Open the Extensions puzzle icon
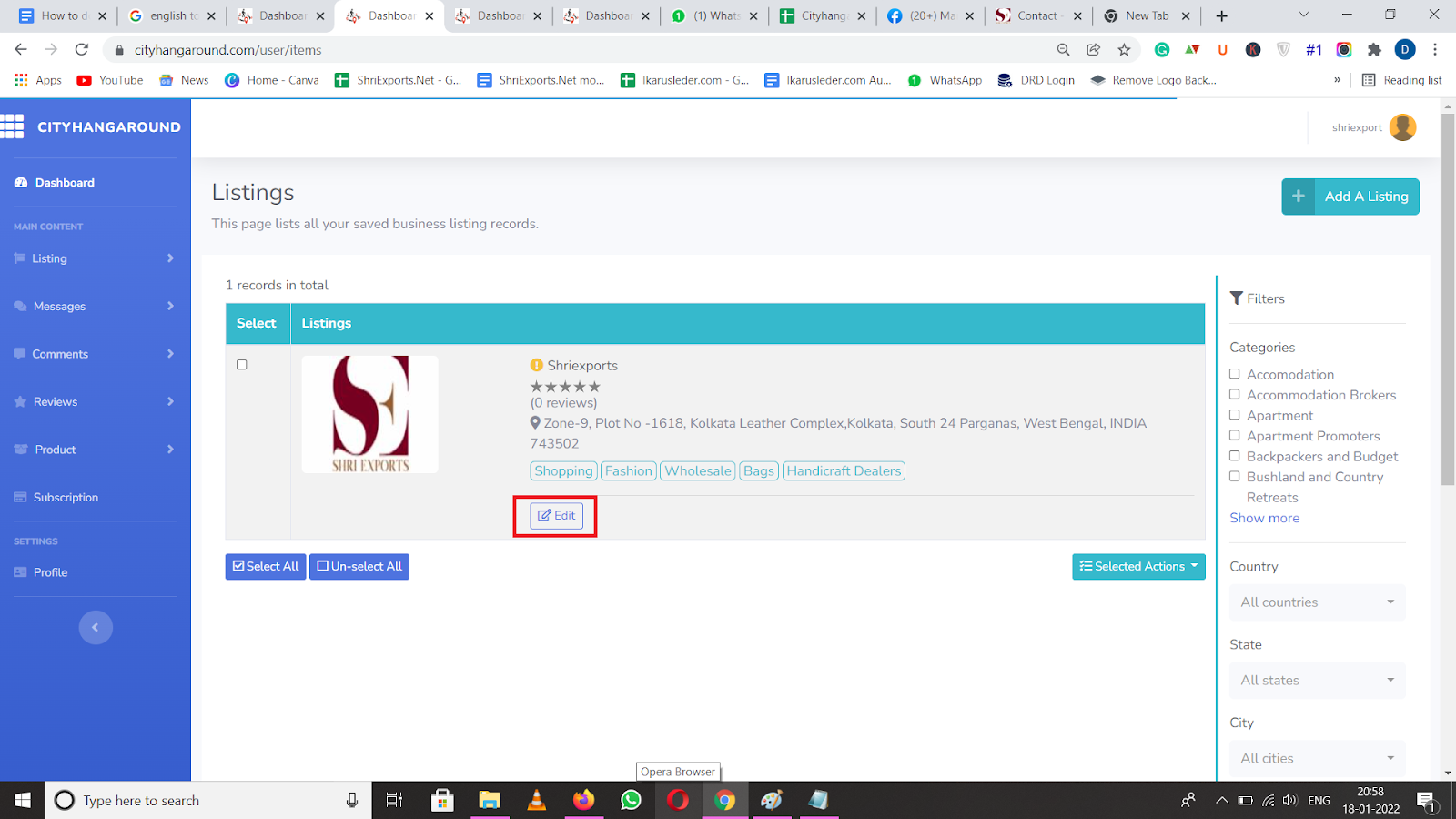1456x819 pixels. 1374,50
